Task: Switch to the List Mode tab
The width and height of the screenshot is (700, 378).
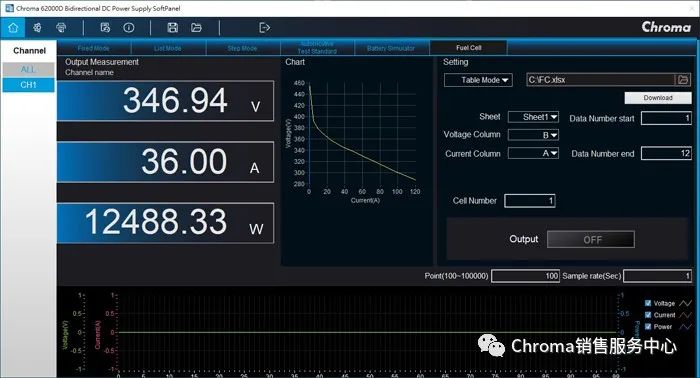Action: 168,48
